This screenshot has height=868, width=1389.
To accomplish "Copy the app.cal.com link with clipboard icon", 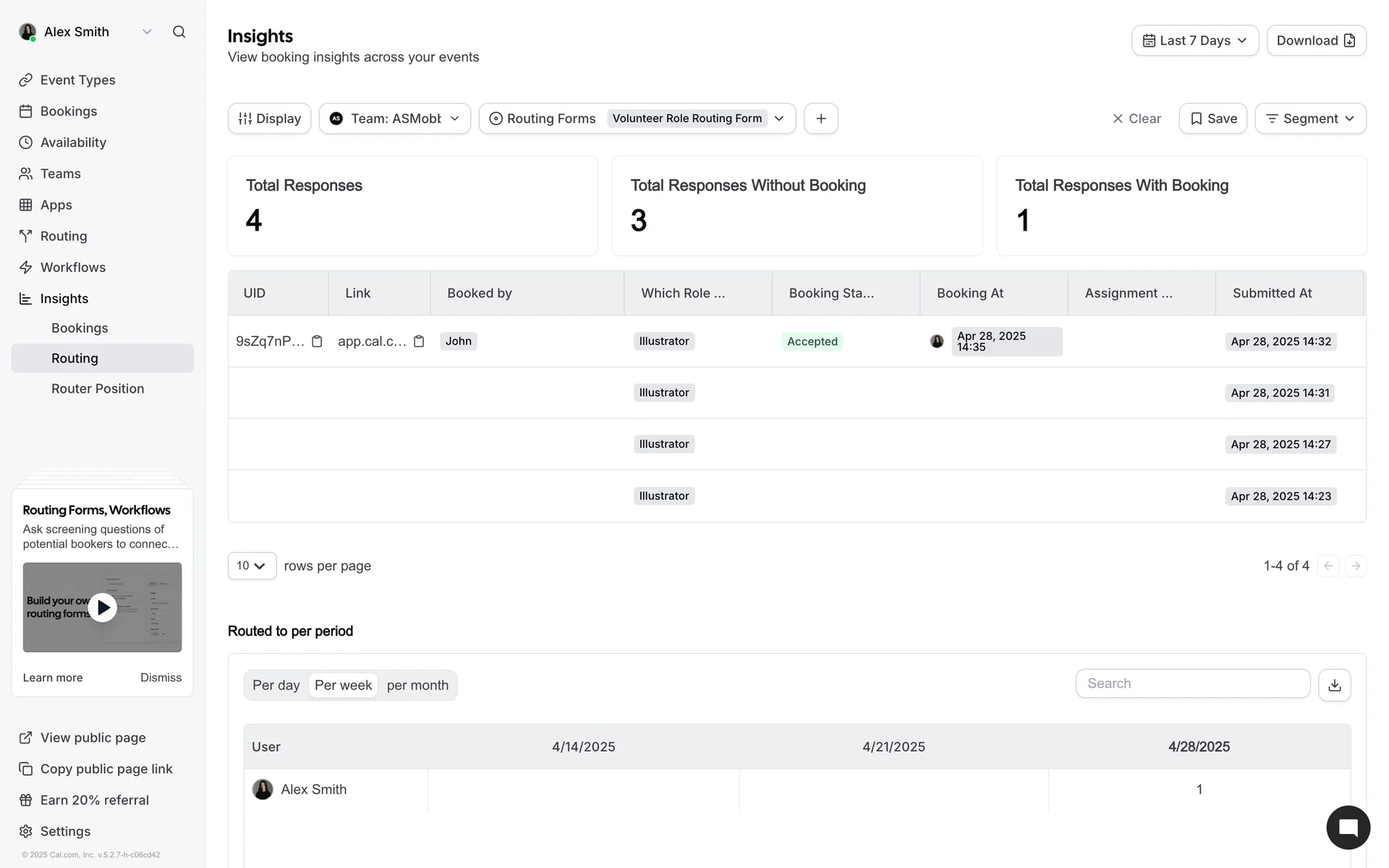I will coord(419,341).
